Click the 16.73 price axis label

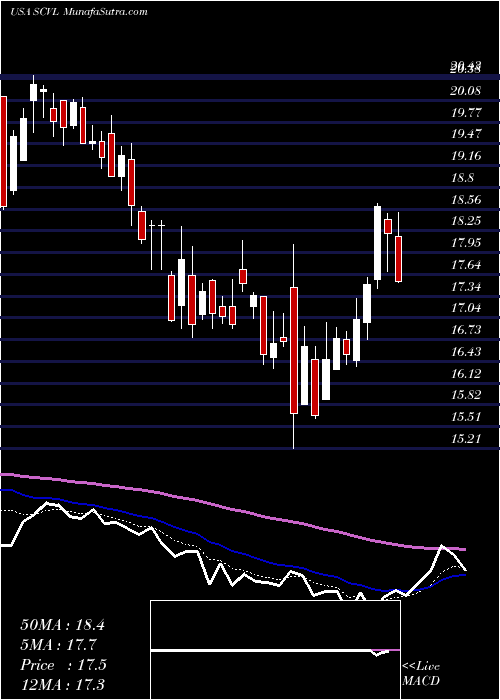(466, 330)
